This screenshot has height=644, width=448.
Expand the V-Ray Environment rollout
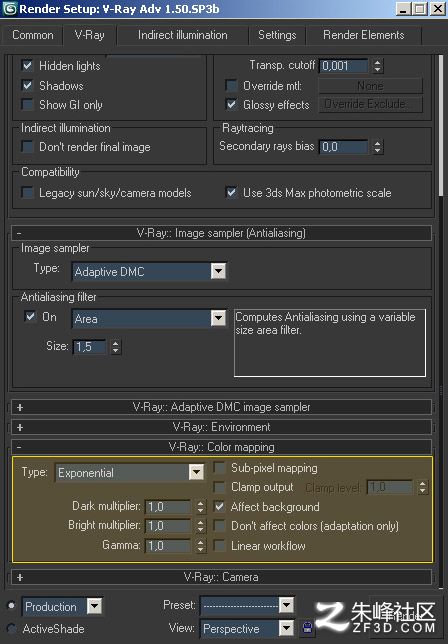click(222, 427)
